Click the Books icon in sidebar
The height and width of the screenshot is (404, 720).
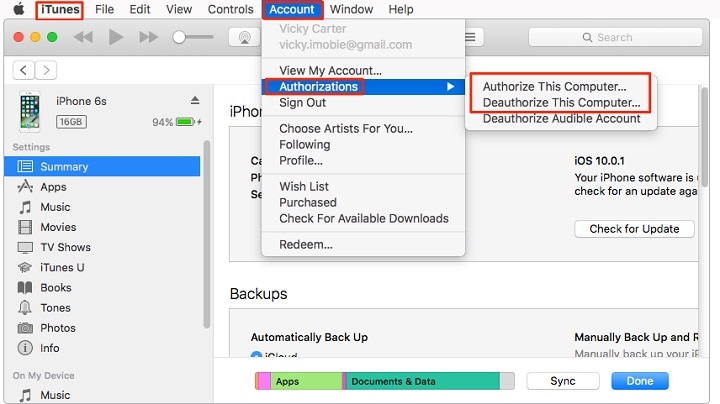[x=25, y=287]
